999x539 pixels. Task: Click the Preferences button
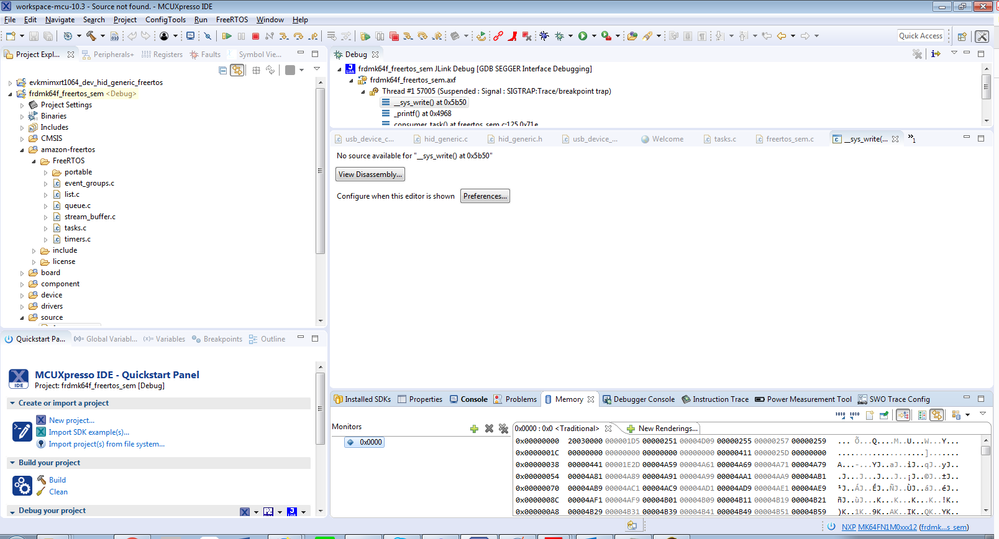[485, 196]
